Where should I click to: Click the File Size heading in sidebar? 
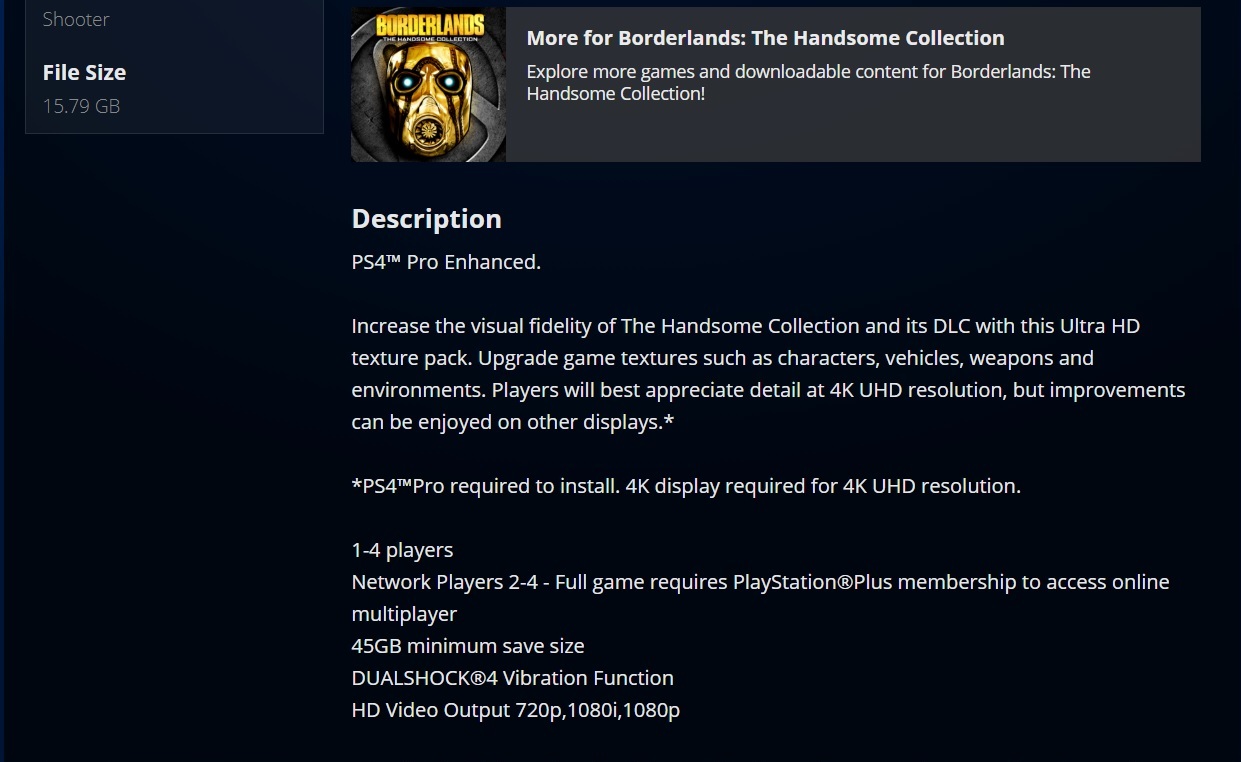pos(84,72)
